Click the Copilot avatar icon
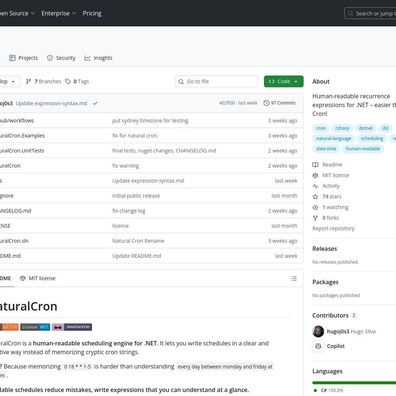Viewport: 396px width, 396px height. click(318, 346)
